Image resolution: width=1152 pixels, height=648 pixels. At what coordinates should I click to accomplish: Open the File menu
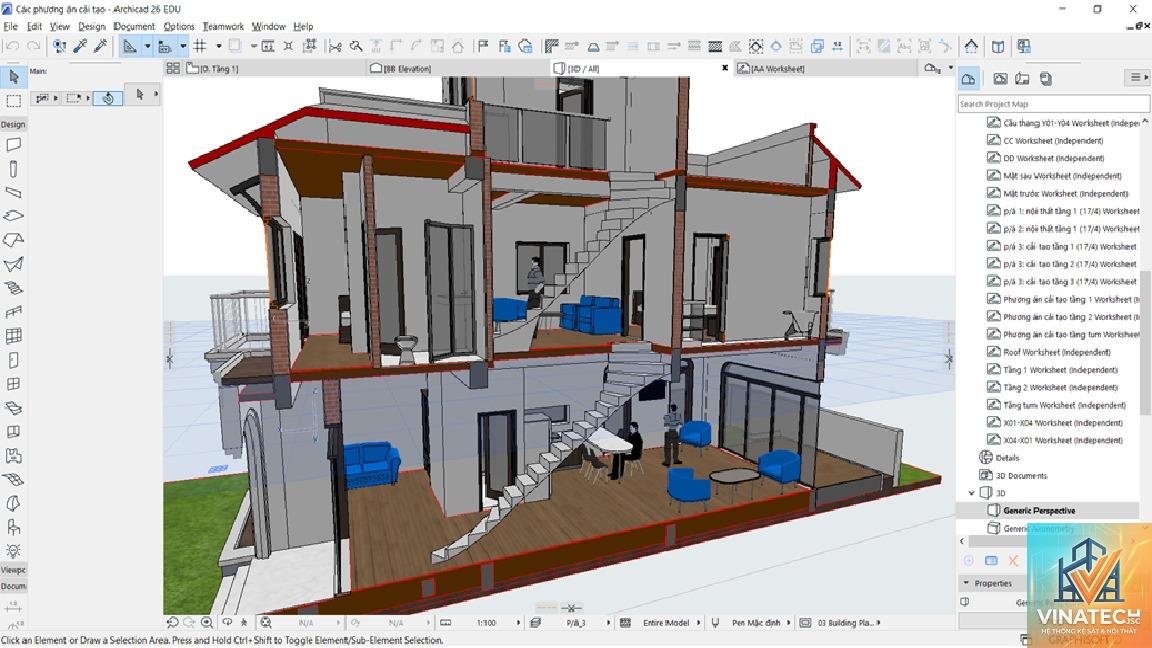[x=10, y=26]
